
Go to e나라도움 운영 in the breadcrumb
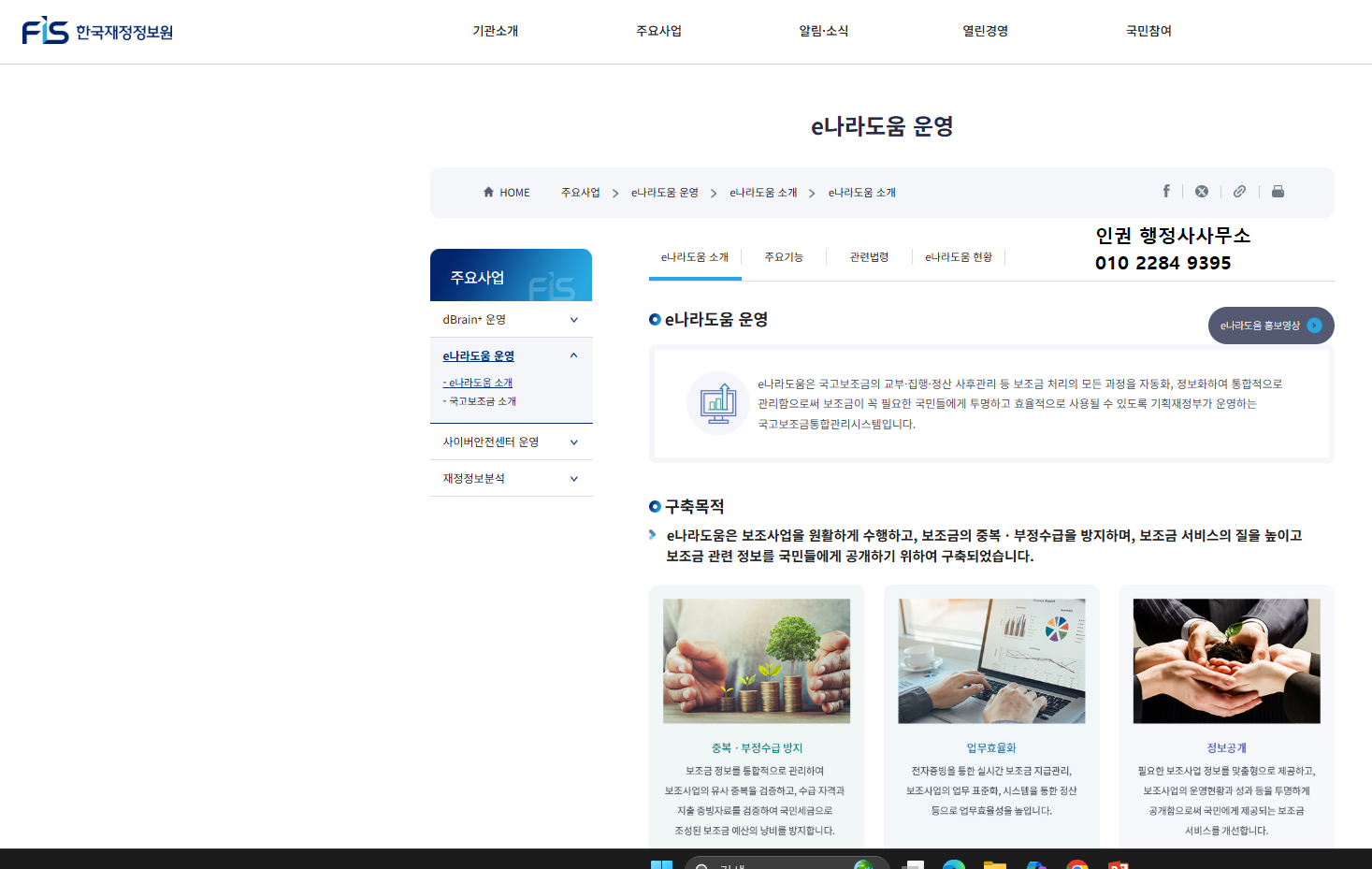[665, 193]
